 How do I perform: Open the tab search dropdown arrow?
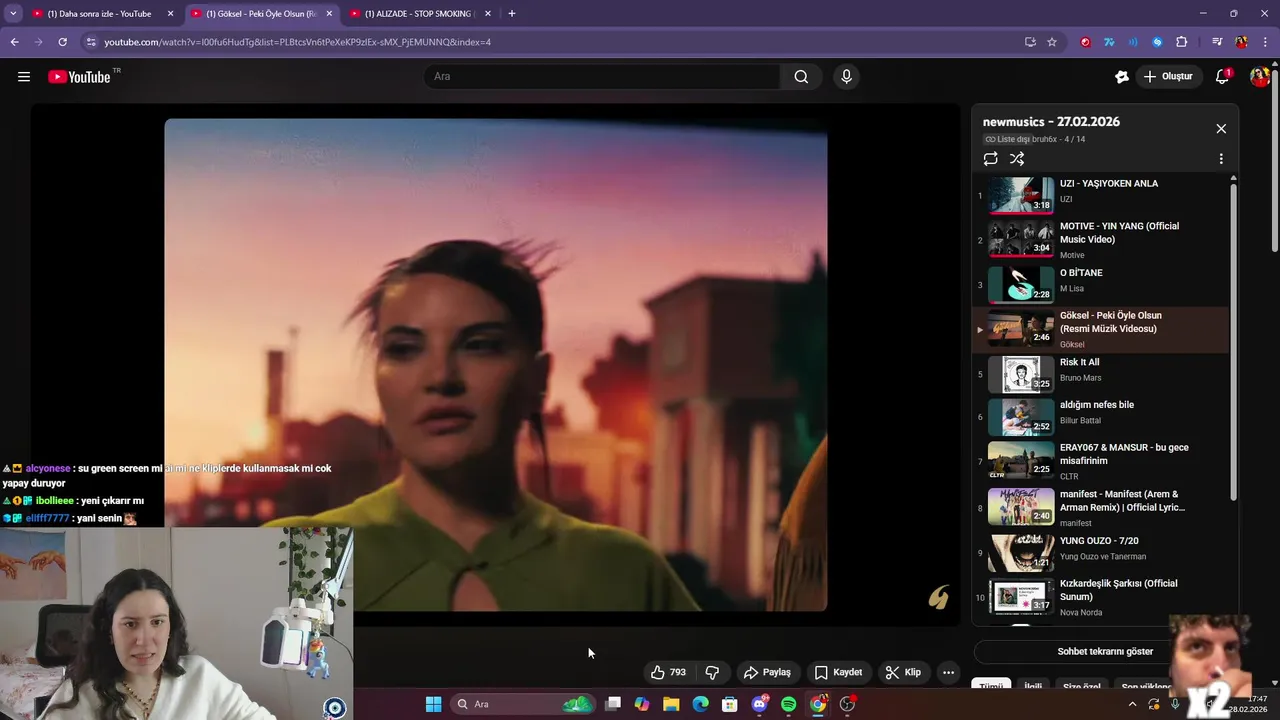point(13,13)
